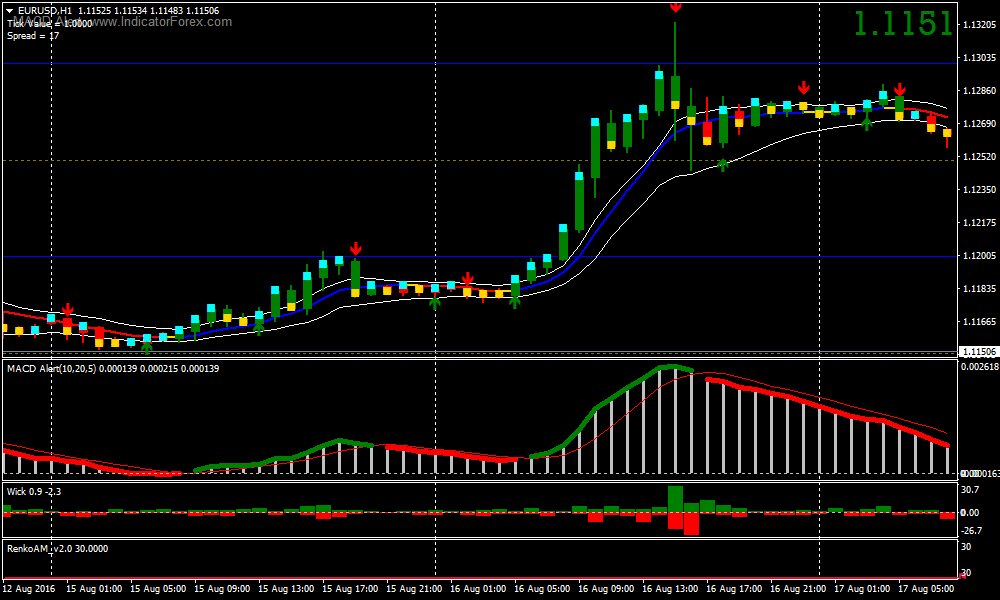Viewport: 1000px width, 600px height.
Task: Click the current price label 1.11506
Action: [x=977, y=352]
